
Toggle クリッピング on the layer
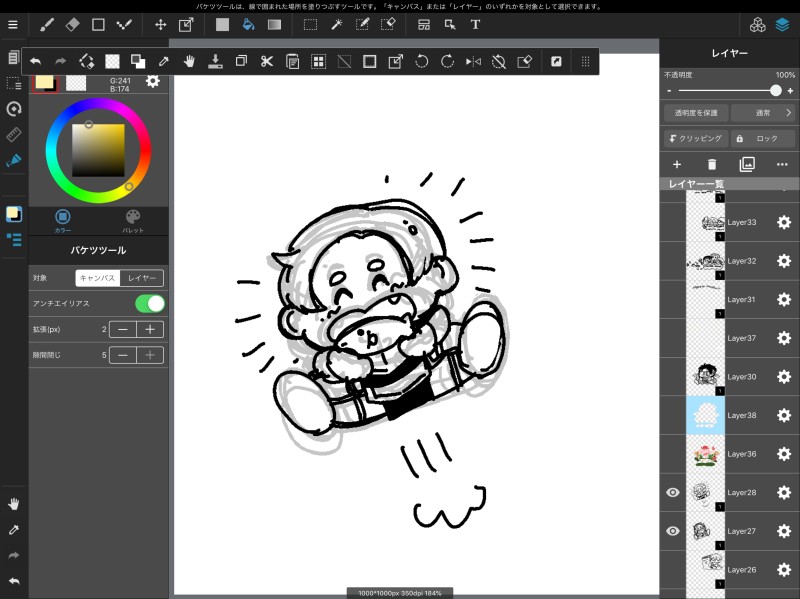tap(696, 138)
